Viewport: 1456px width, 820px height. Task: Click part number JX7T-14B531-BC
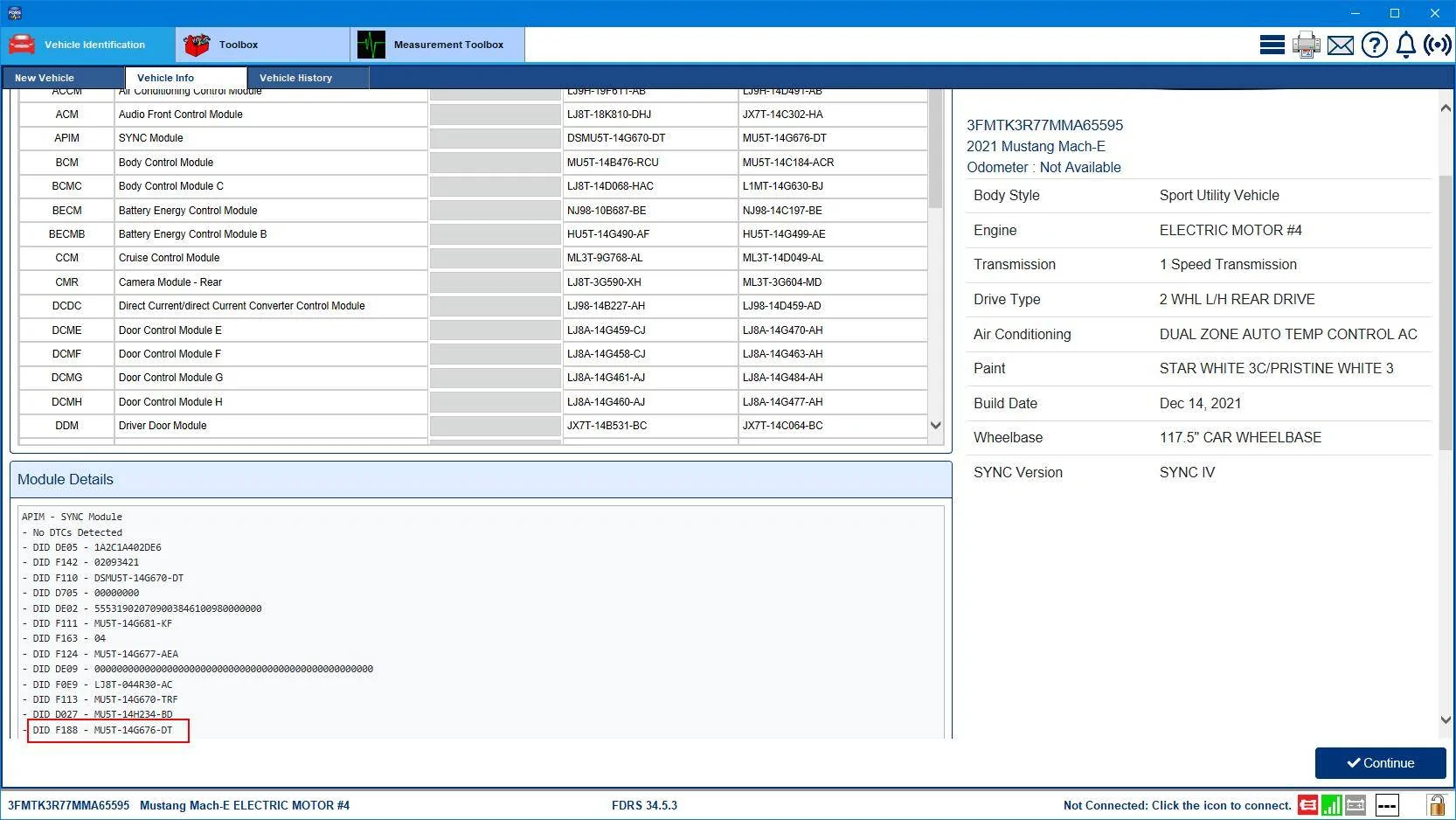pyautogui.click(x=607, y=426)
